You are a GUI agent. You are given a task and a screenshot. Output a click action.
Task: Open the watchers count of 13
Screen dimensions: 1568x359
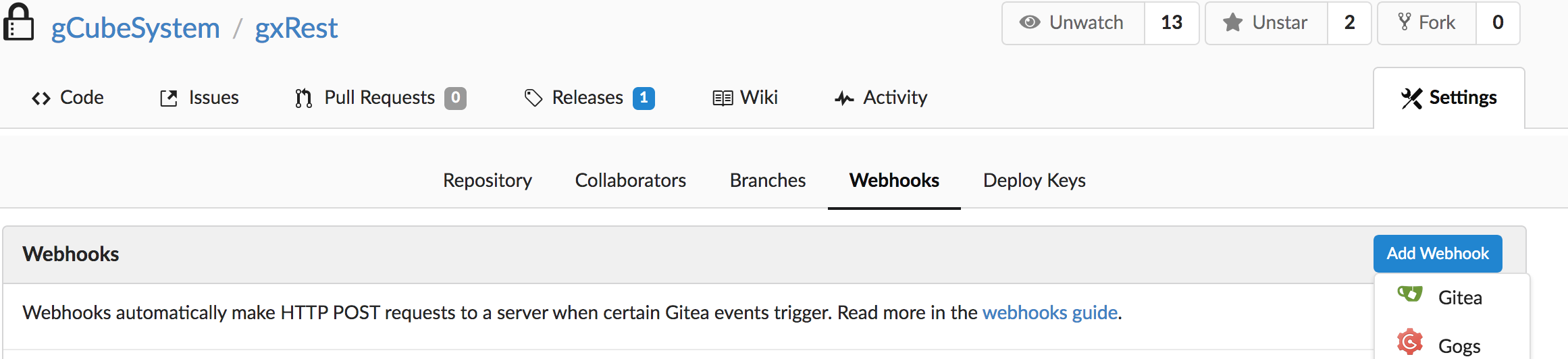pyautogui.click(x=1172, y=23)
